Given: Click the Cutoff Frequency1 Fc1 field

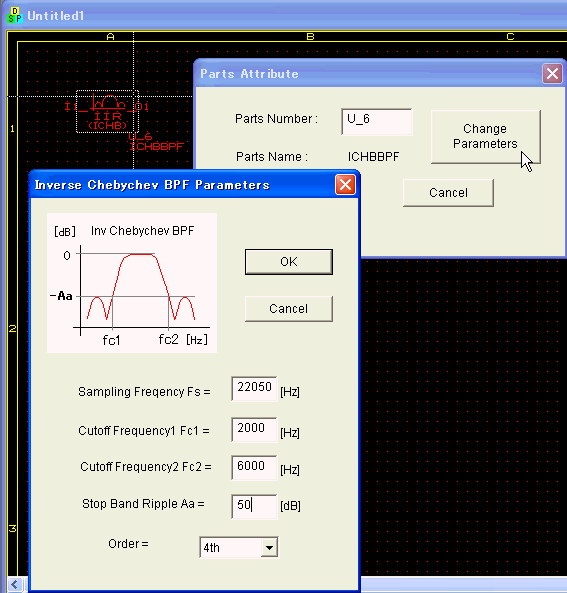Looking at the screenshot, I should pyautogui.click(x=254, y=429).
